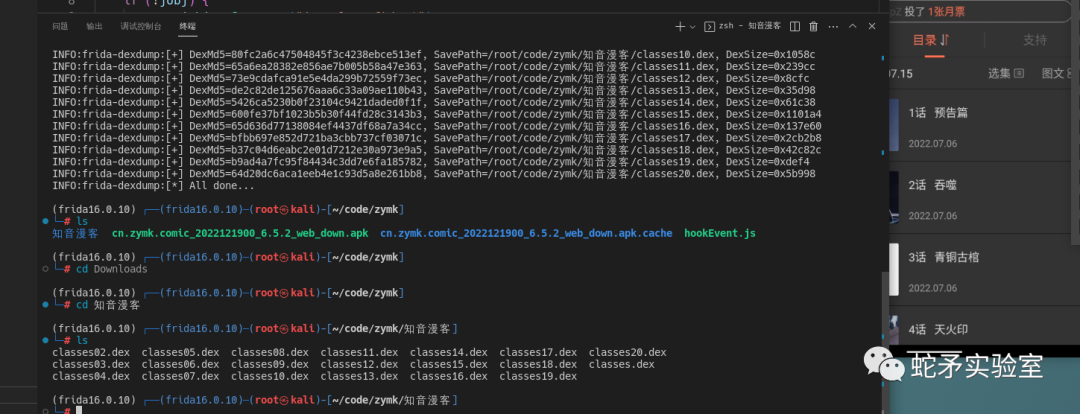Kill terminal using the trash icon
1080x414 pixels.
click(813, 26)
